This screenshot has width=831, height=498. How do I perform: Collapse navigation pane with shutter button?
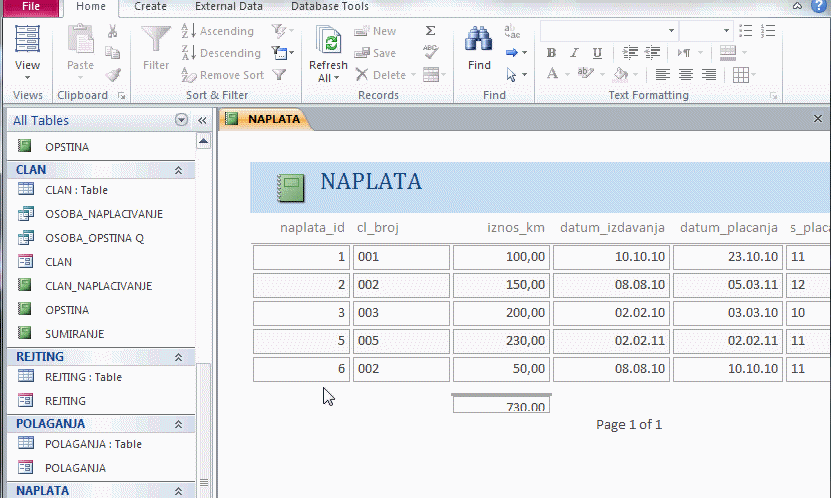[x=202, y=120]
